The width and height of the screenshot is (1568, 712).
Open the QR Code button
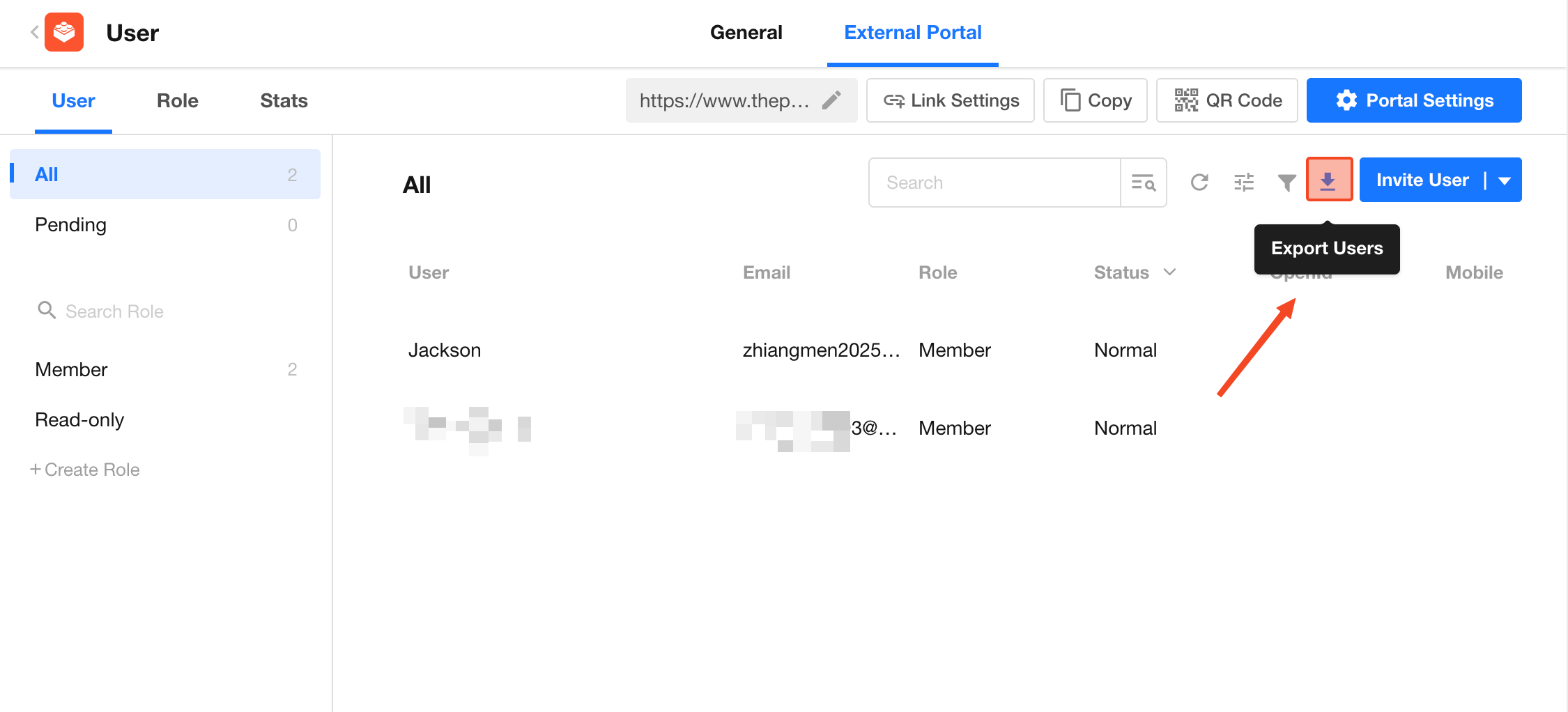pyautogui.click(x=1227, y=100)
